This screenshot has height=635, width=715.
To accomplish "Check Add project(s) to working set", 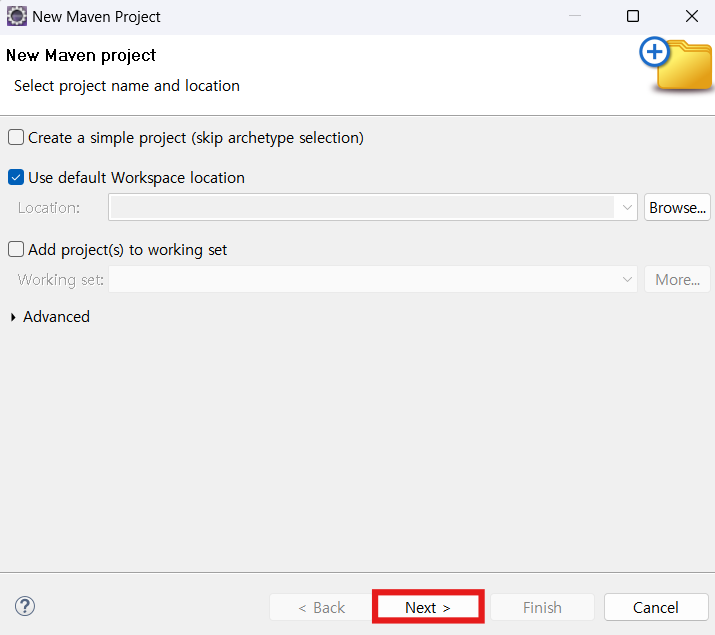I will pos(16,249).
